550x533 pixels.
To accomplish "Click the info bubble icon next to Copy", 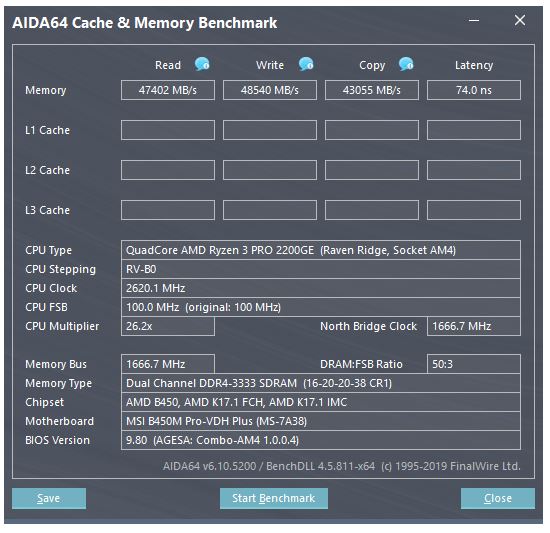I will [x=406, y=64].
